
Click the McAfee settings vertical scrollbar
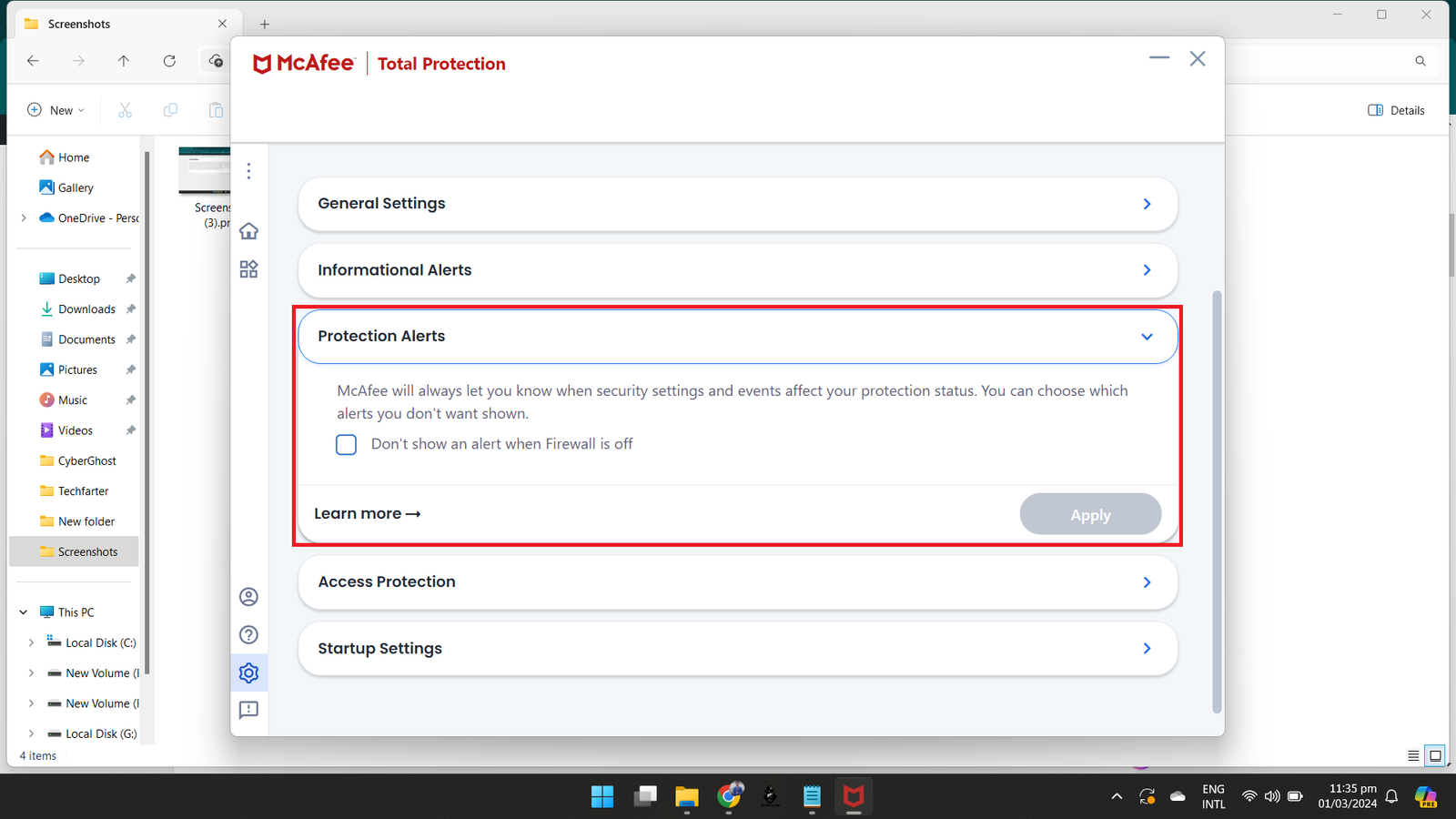coord(1217,500)
